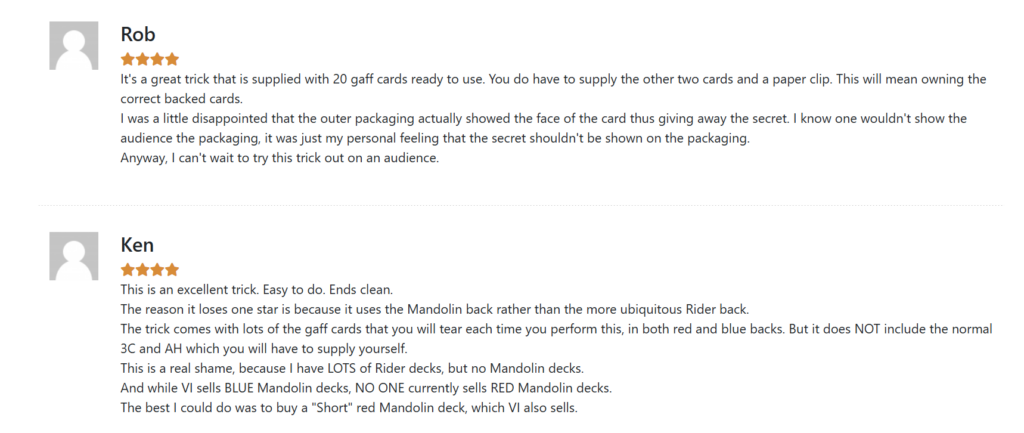1024x433 pixels.
Task: Click the first star in Rob's rating
Action: [127, 59]
